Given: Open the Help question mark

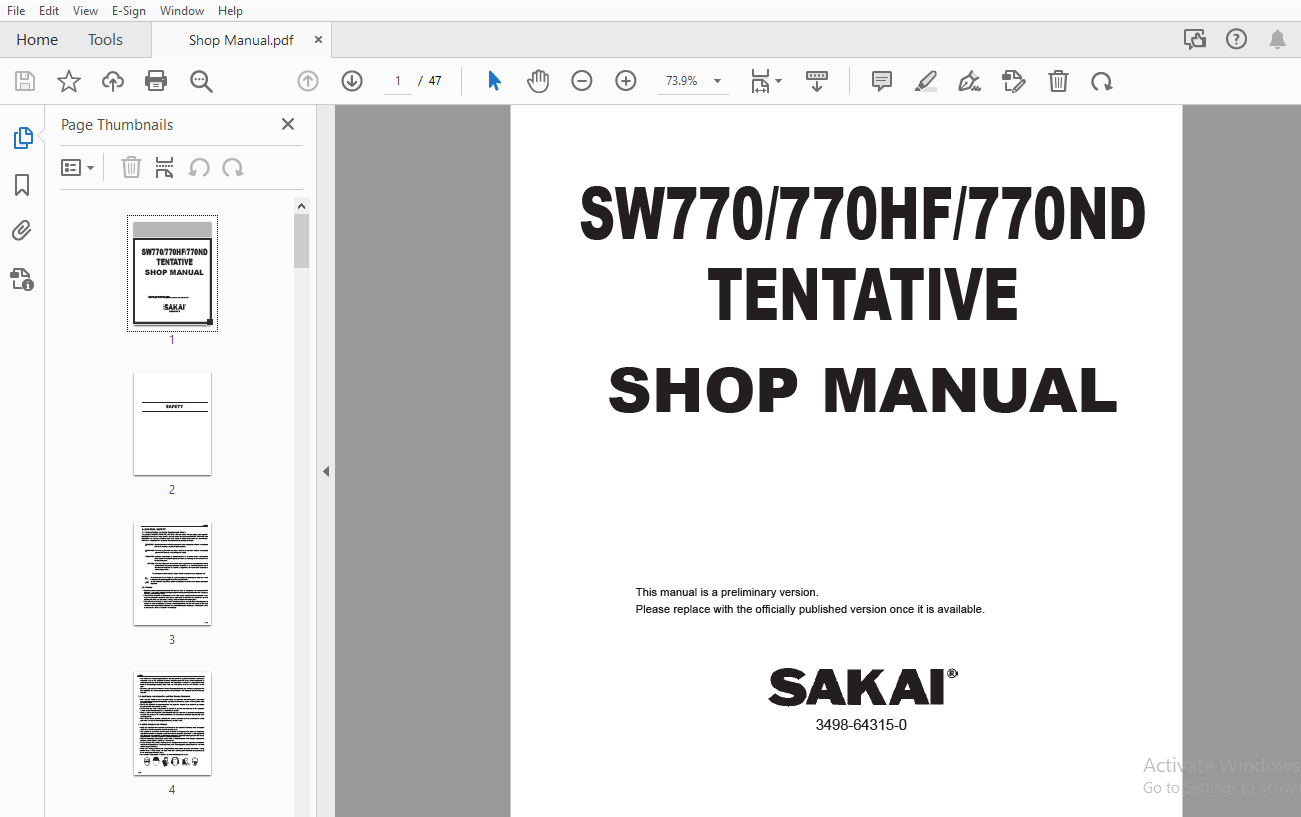Looking at the screenshot, I should click(1237, 39).
